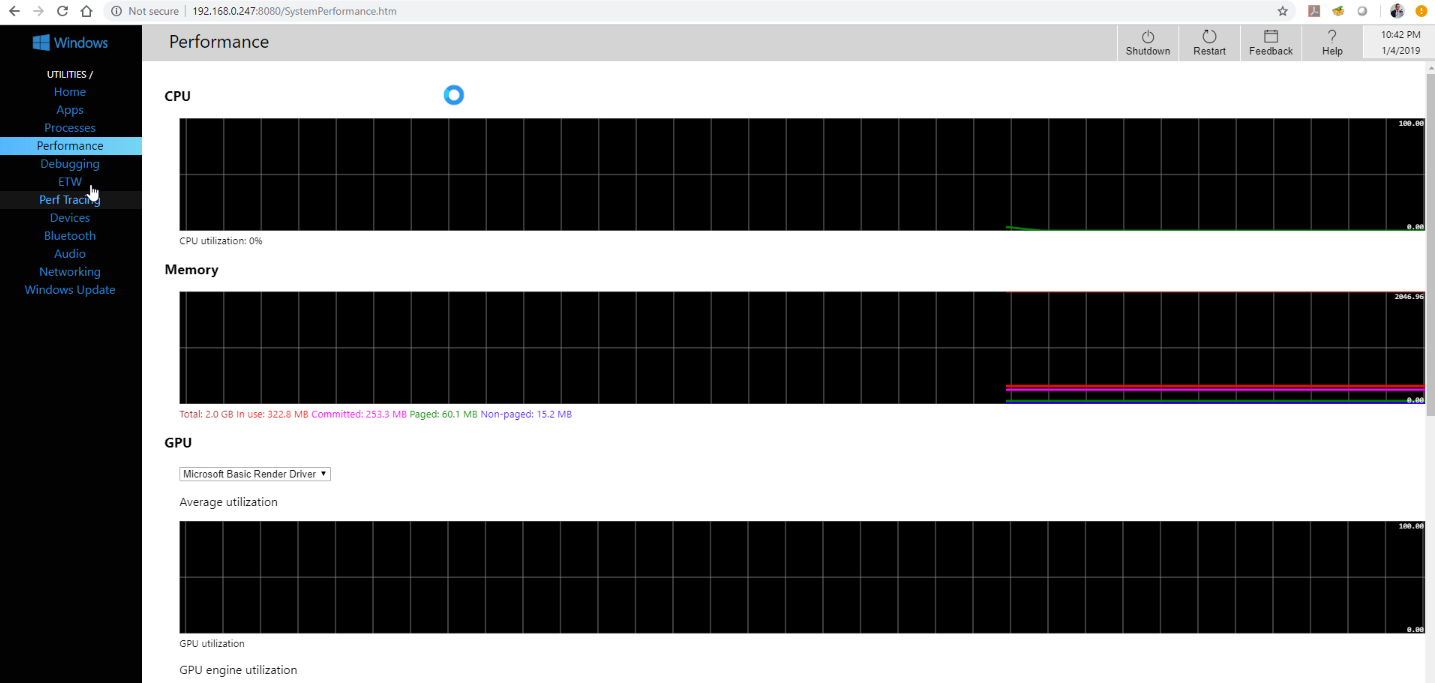
Task: Open Microsoft Basic Render Driver dropdown
Action: [x=255, y=474]
